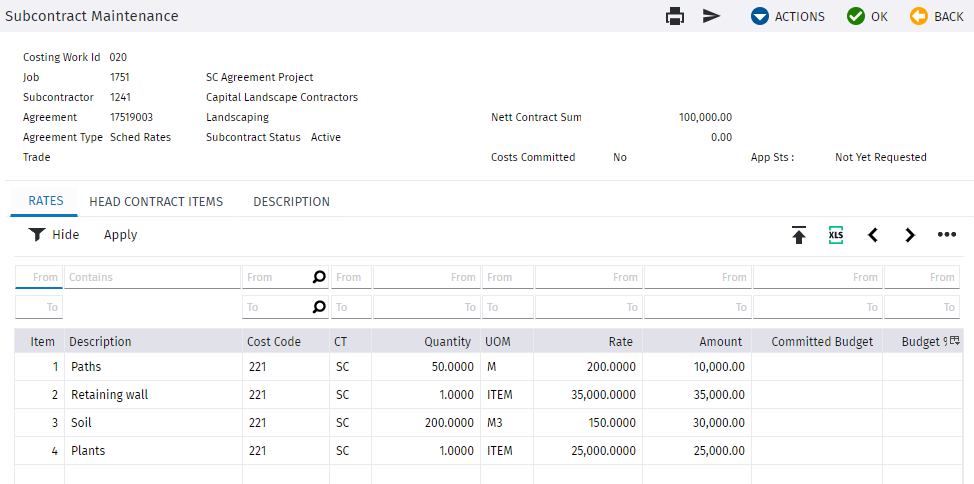The height and width of the screenshot is (484, 974).
Task: Export the table with the XLS icon
Action: click(x=836, y=235)
